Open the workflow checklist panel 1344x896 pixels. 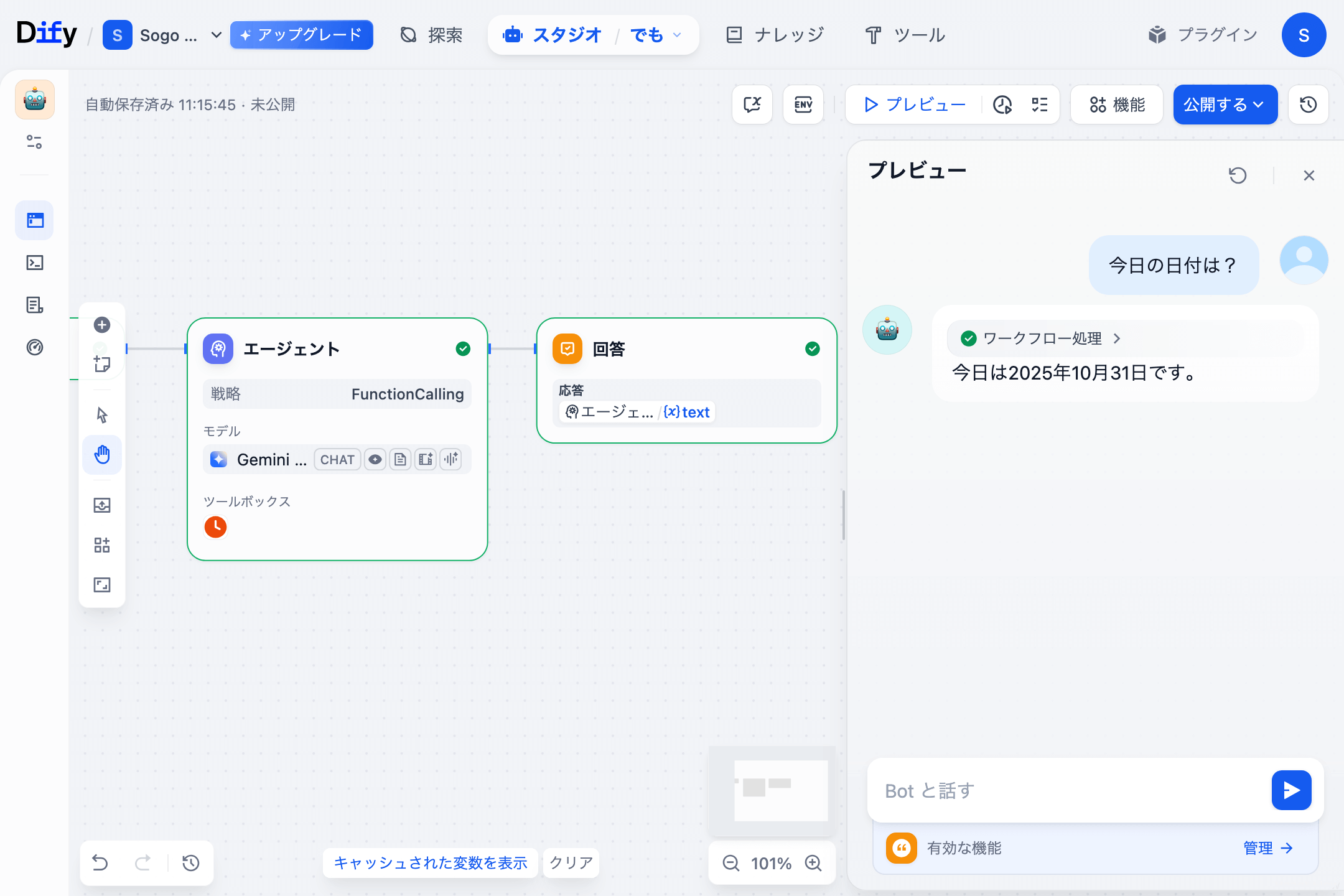point(1038,105)
